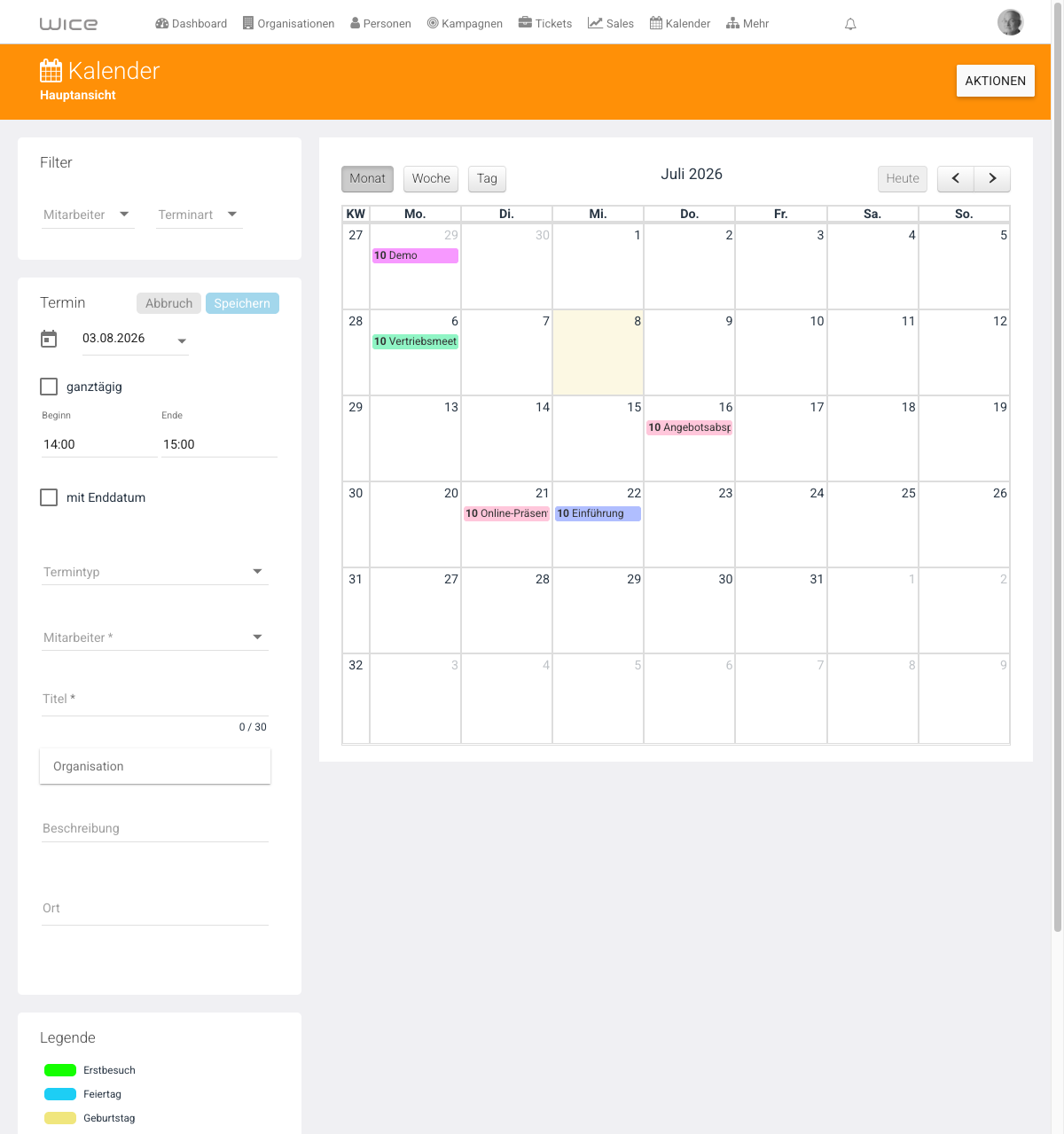Go to next month with right arrow
This screenshot has width=1064, height=1134.
(992, 178)
